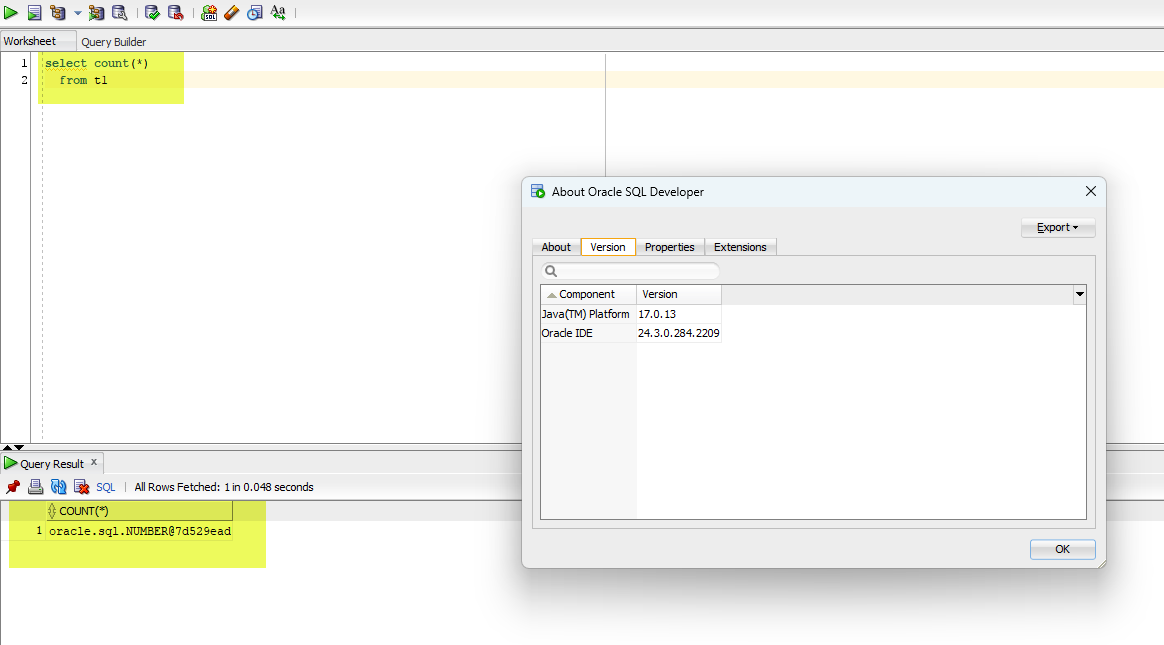Click the search field in the About dialog
The height and width of the screenshot is (645, 1164).
point(631,271)
